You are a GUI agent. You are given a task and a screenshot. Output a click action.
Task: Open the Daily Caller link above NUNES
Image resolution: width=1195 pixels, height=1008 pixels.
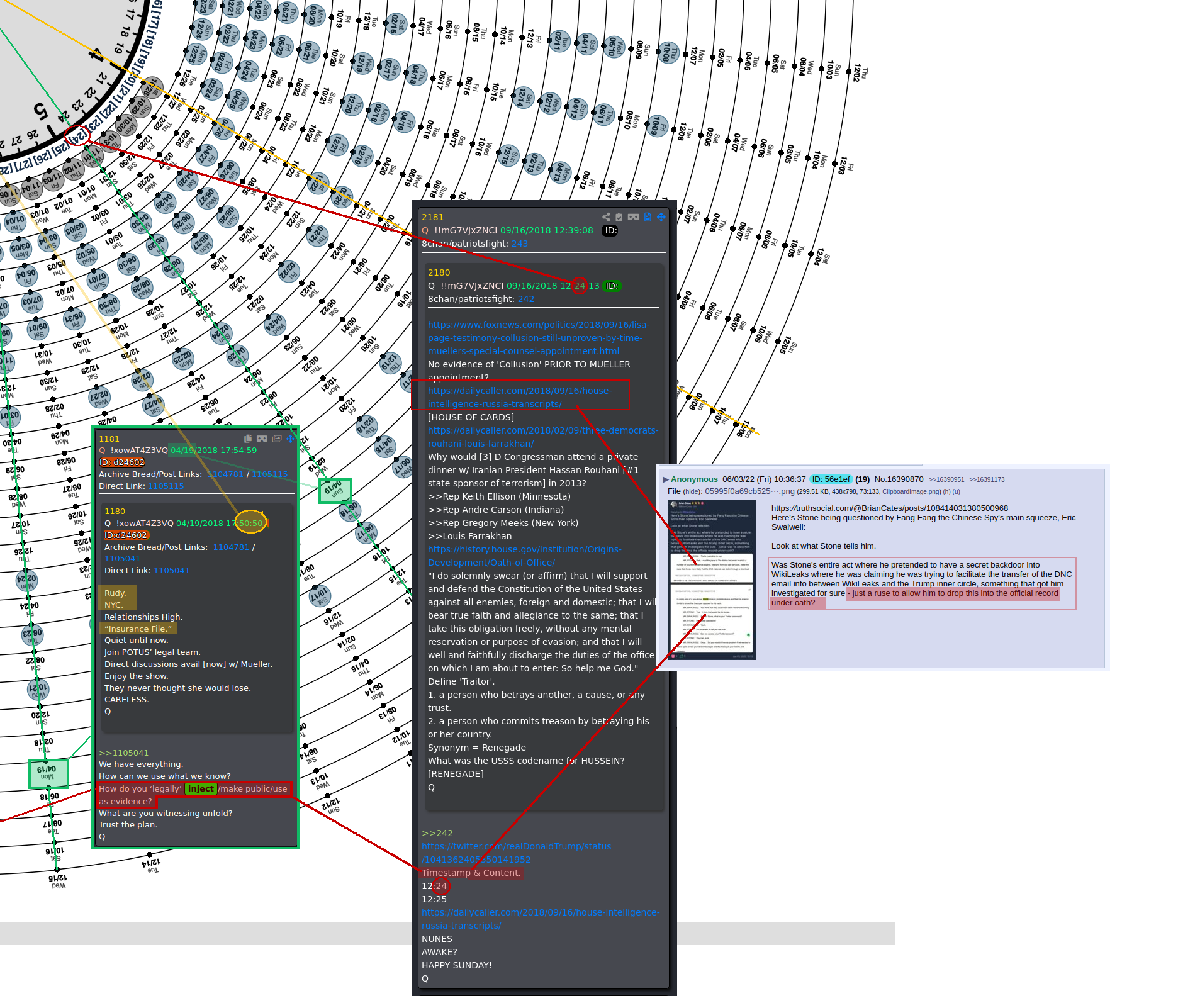point(541,919)
